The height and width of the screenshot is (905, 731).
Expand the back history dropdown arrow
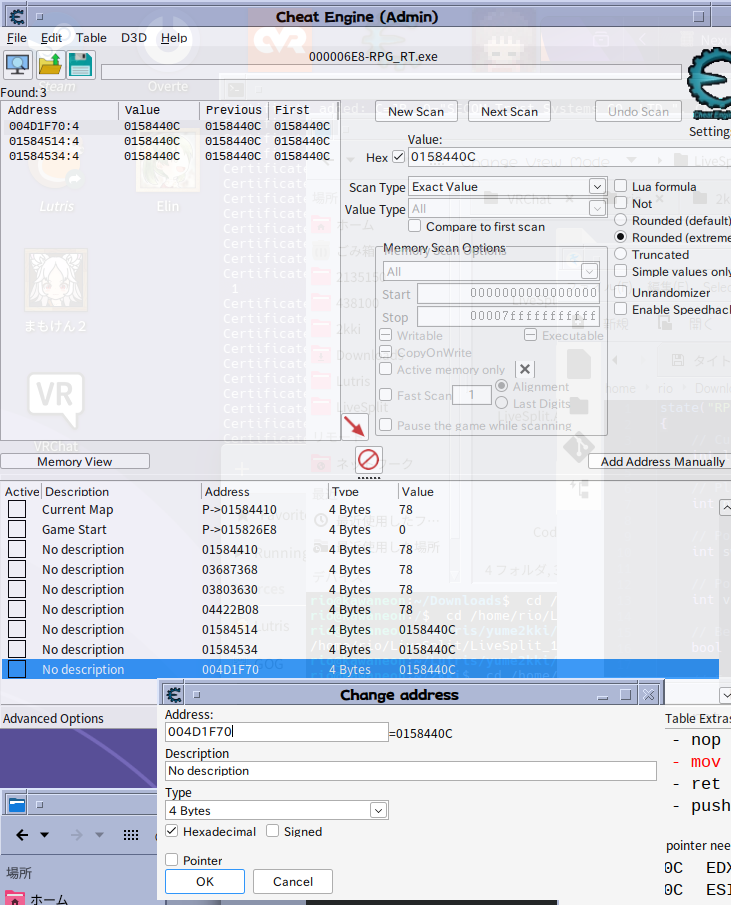pos(44,835)
